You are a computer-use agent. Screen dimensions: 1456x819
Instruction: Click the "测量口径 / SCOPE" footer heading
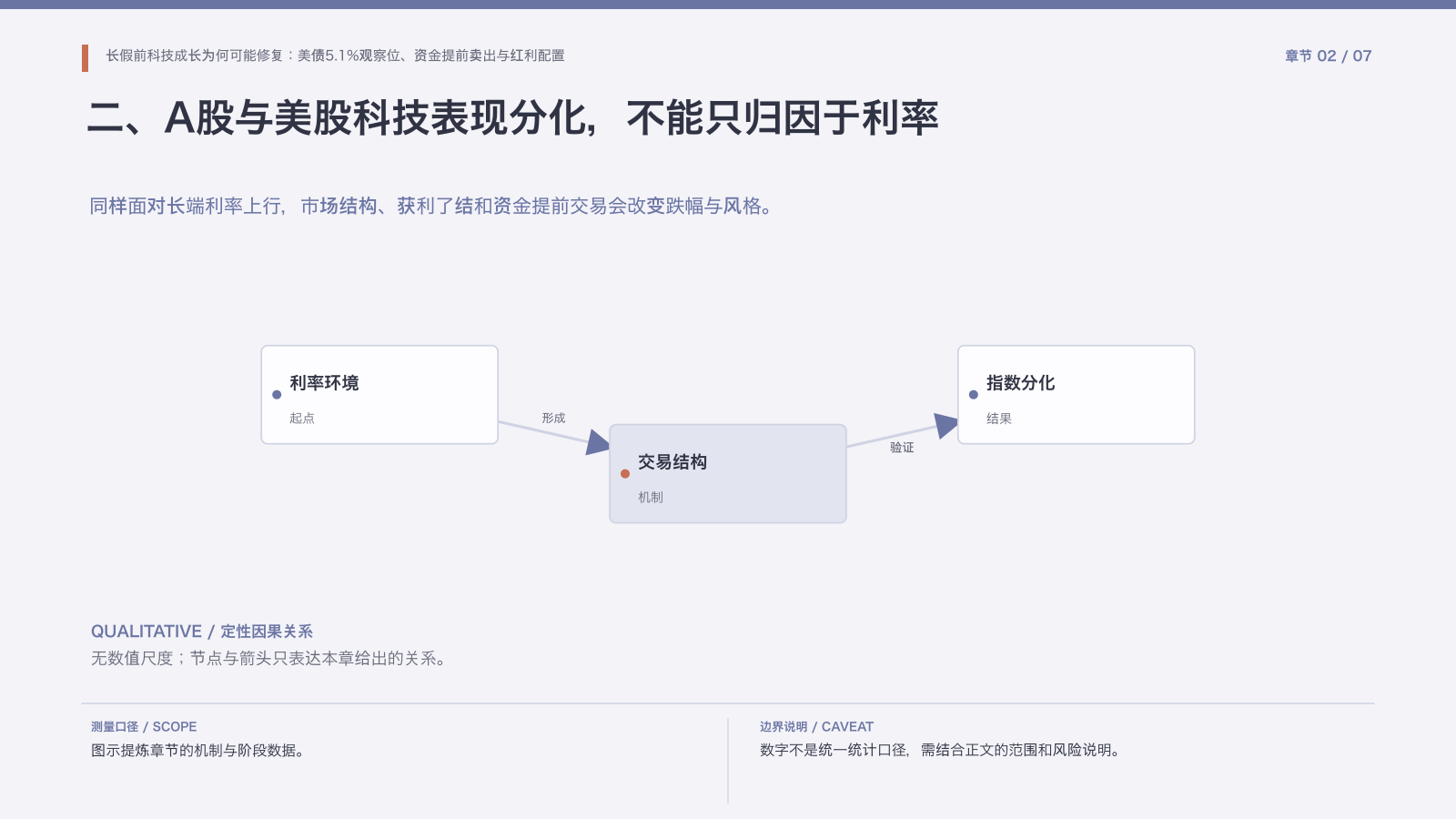[144, 727]
